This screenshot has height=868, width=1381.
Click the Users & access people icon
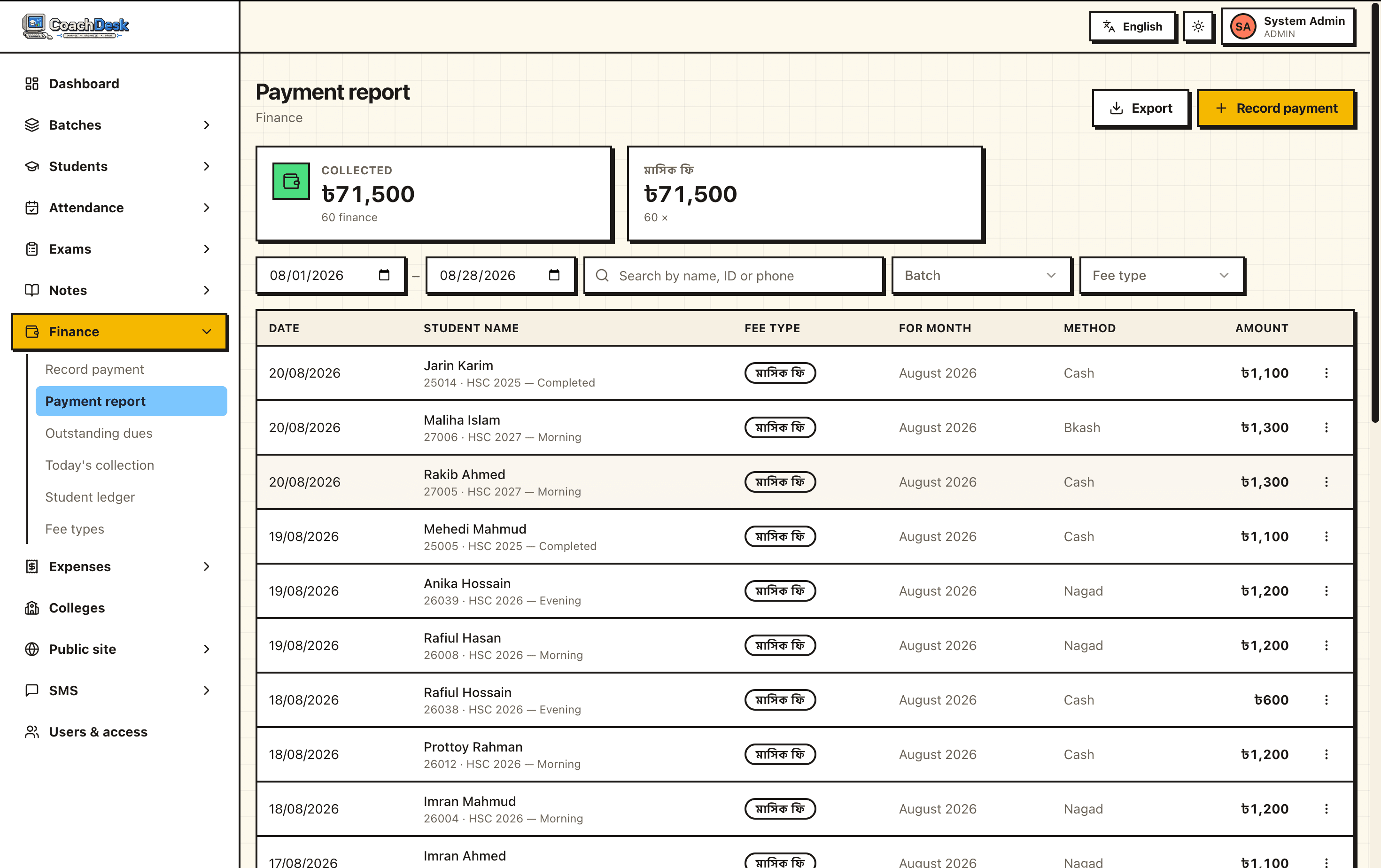point(32,731)
